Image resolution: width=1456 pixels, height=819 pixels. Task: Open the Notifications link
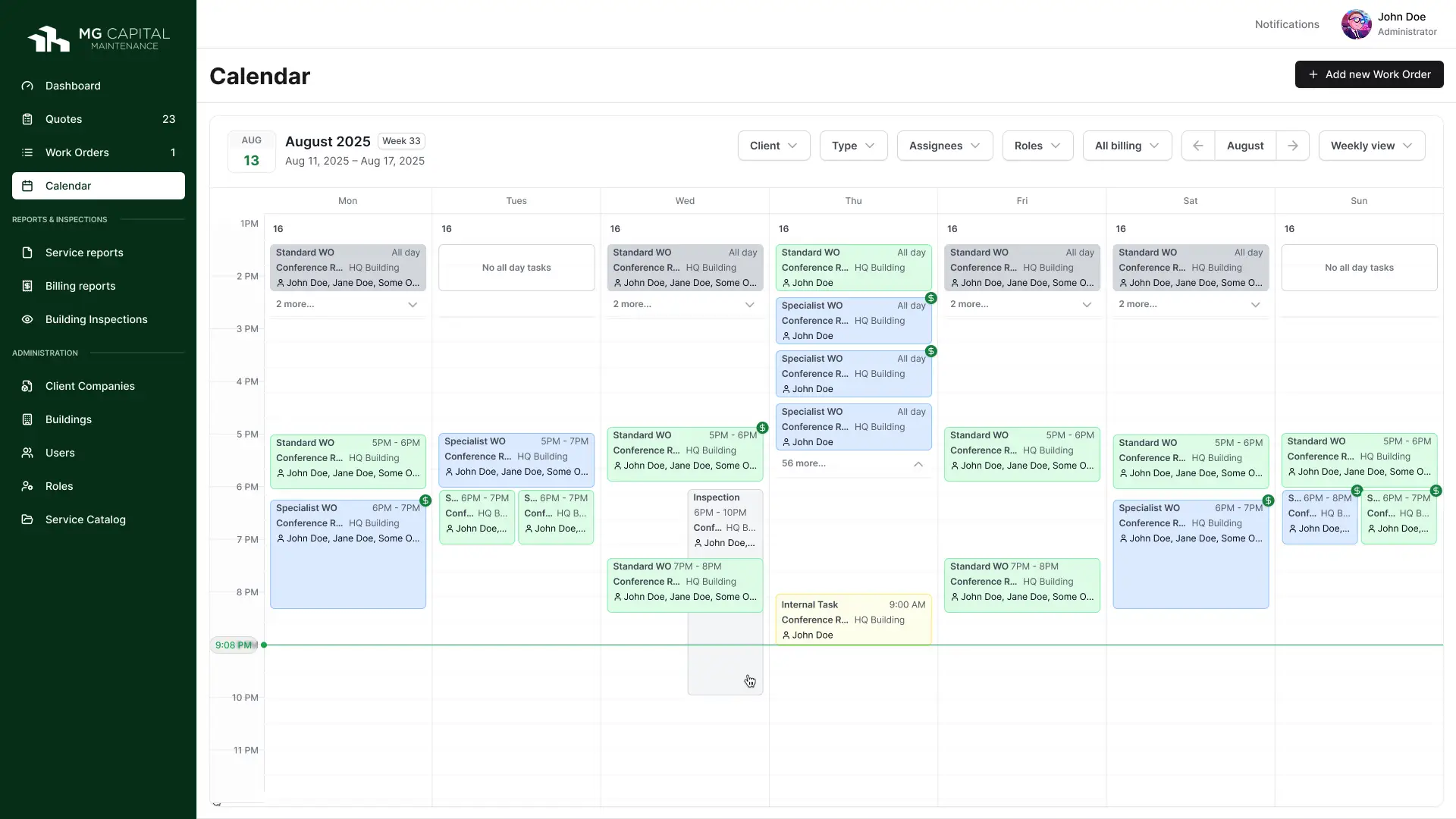[x=1287, y=24]
